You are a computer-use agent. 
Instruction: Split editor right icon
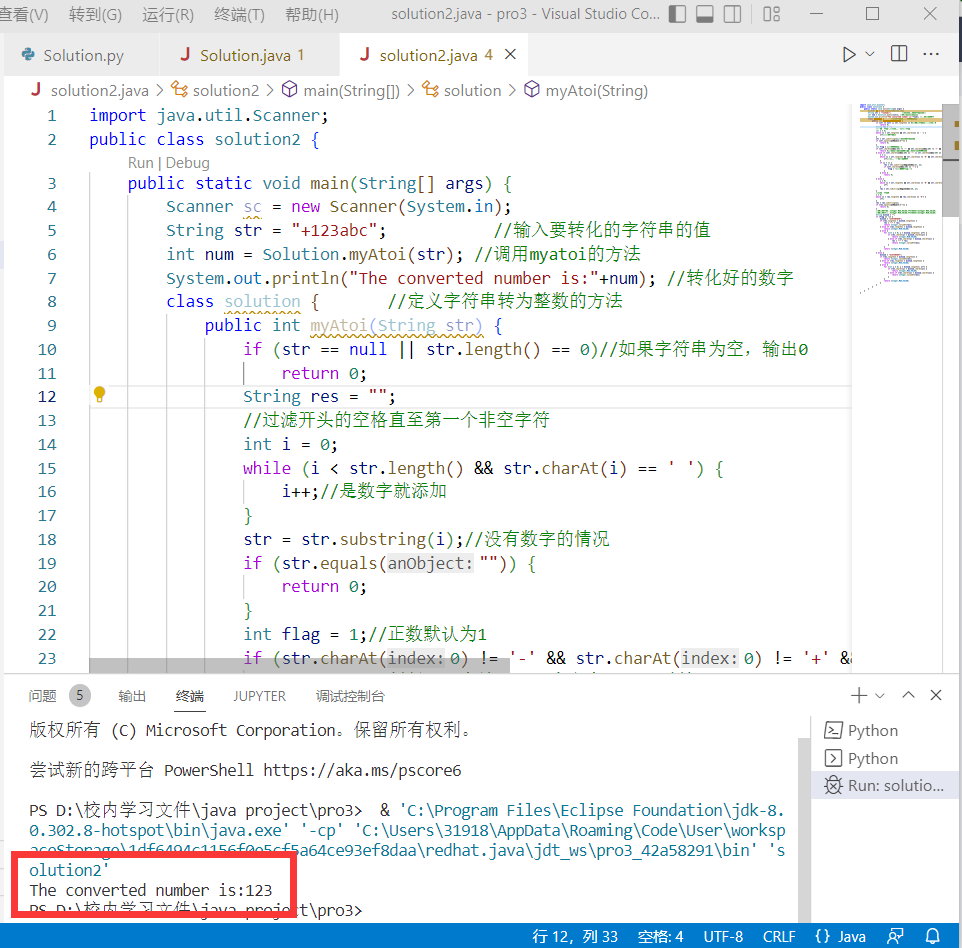point(899,54)
